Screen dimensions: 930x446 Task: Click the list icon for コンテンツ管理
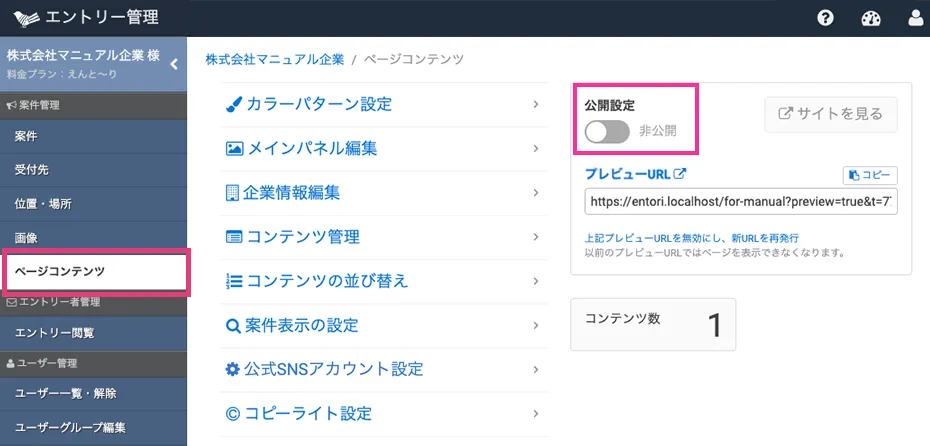click(235, 237)
